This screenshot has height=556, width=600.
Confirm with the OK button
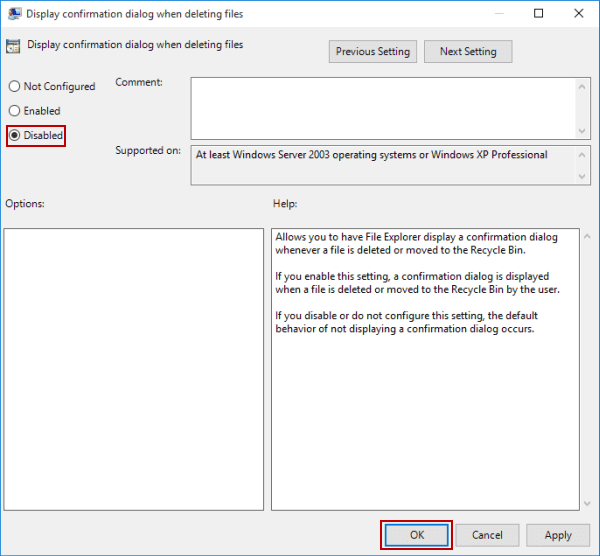pyautogui.click(x=417, y=535)
